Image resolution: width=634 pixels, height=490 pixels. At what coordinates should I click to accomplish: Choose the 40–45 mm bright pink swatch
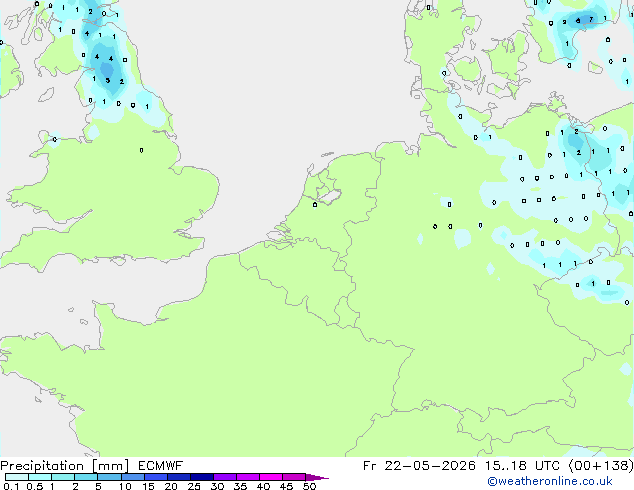pos(271,477)
